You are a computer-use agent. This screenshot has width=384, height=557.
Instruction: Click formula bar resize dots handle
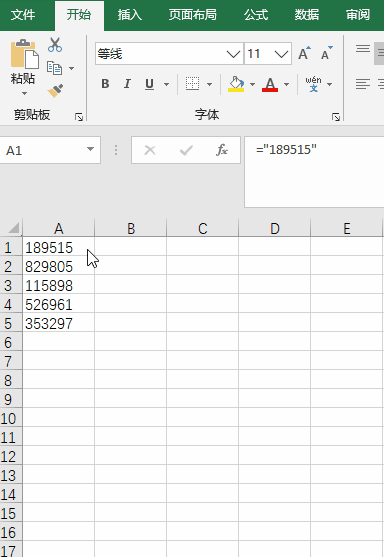pos(116,150)
